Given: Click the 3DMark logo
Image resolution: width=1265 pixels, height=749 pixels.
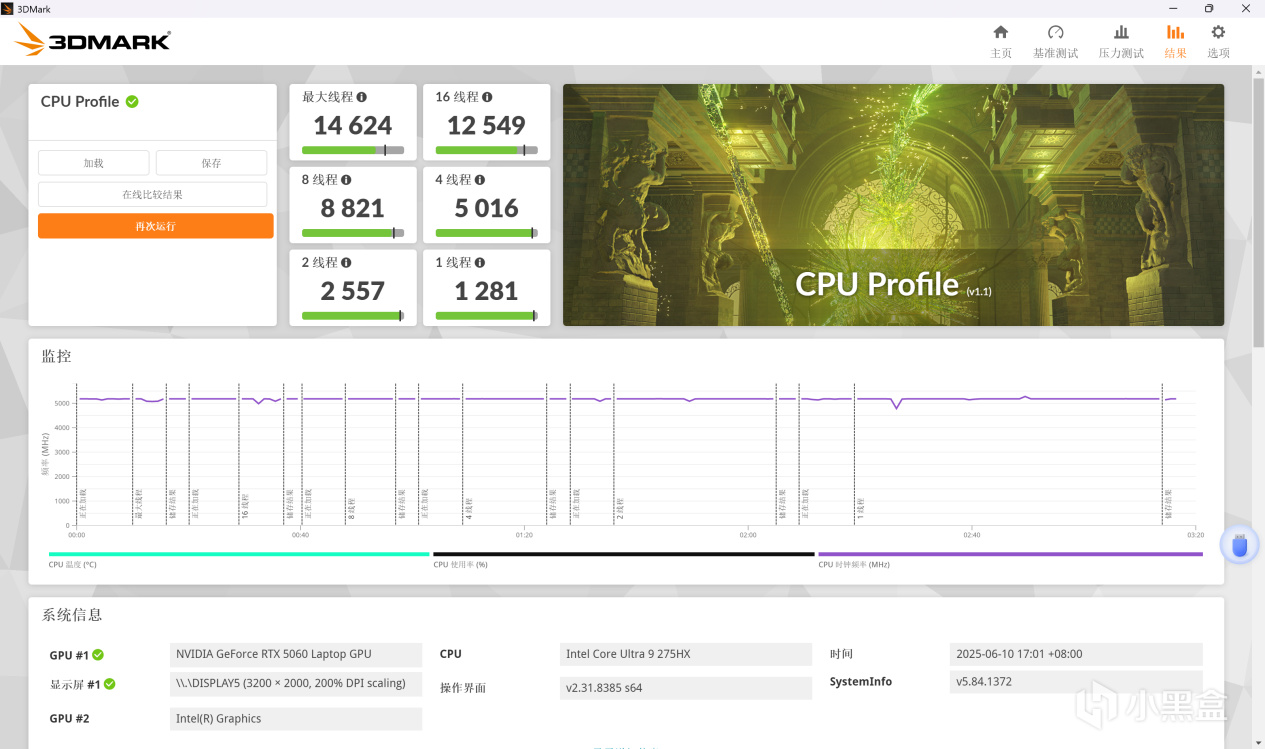Looking at the screenshot, I should point(93,40).
